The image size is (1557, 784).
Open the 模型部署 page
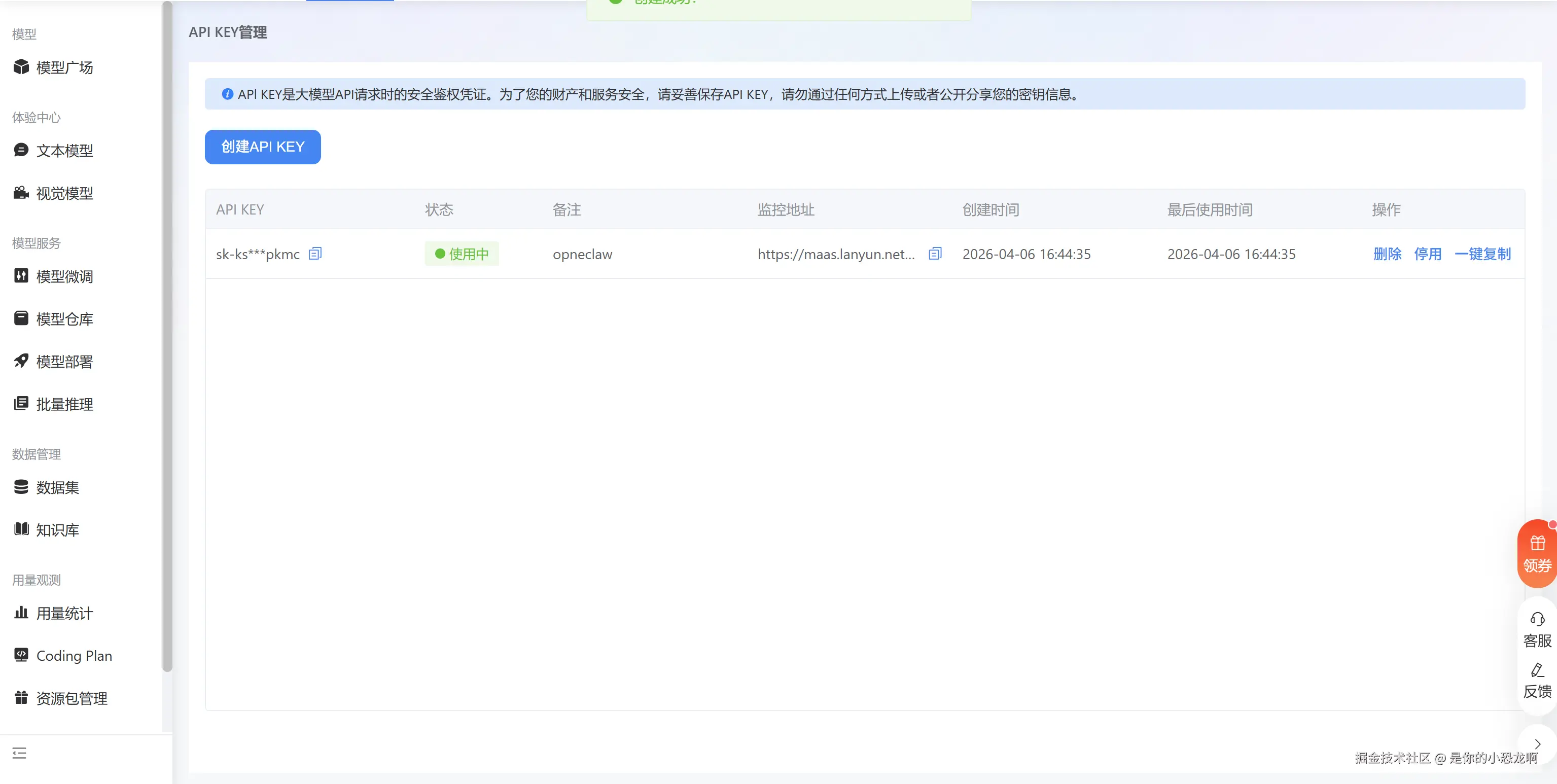pos(64,362)
